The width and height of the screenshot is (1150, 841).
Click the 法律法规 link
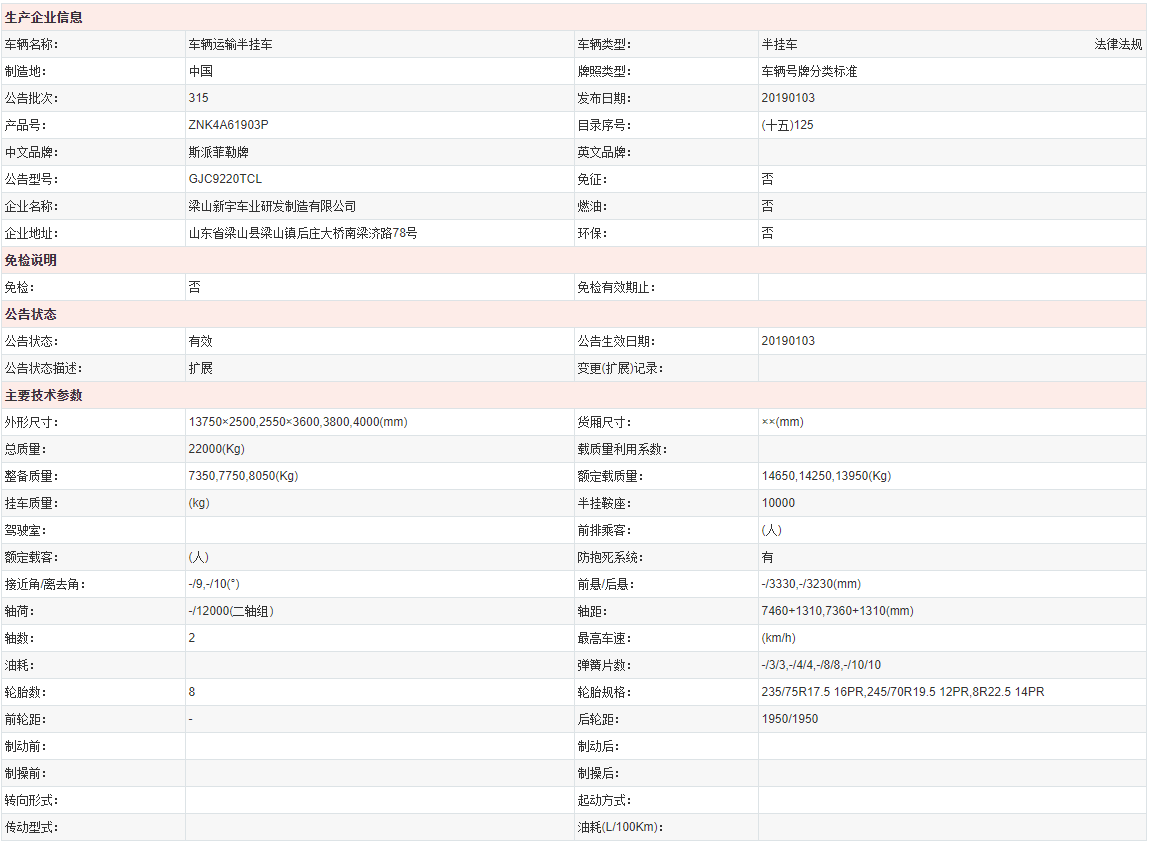pyautogui.click(x=1118, y=45)
